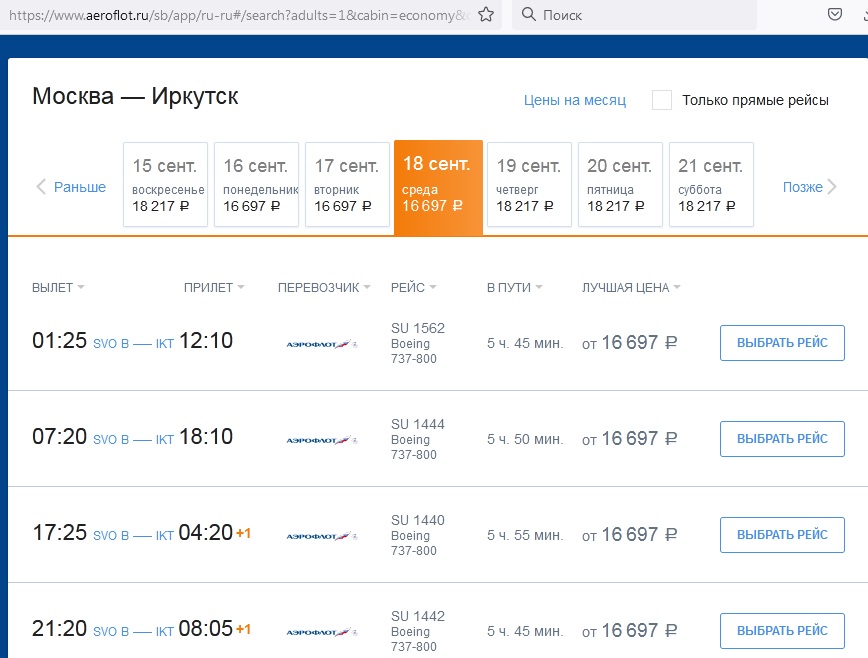Open the 'Цены на месяц' link
This screenshot has width=868, height=658.
coord(575,100)
